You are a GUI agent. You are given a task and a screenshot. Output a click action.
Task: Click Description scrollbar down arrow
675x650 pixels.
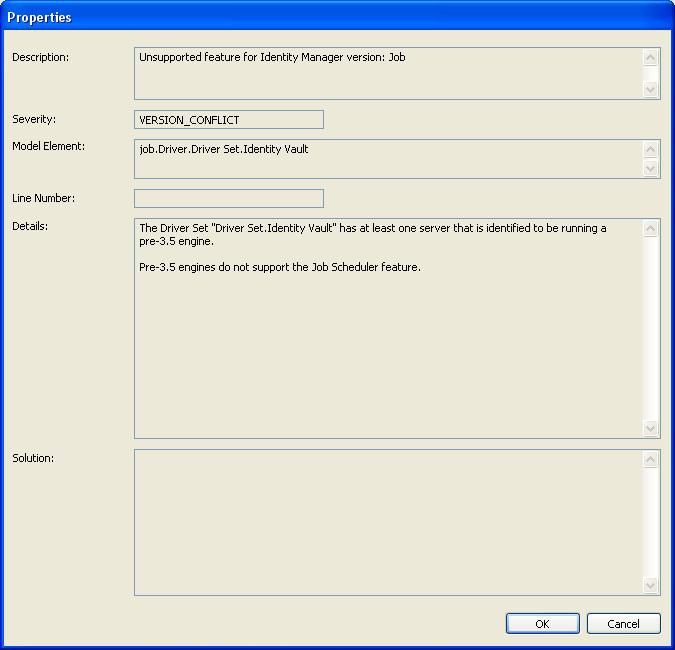point(650,90)
